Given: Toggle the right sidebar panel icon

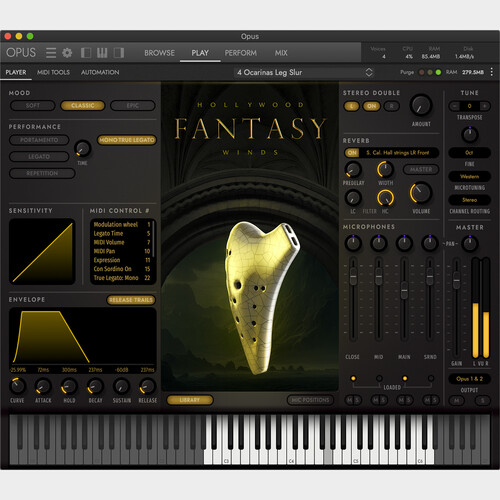Looking at the screenshot, I should (119, 53).
